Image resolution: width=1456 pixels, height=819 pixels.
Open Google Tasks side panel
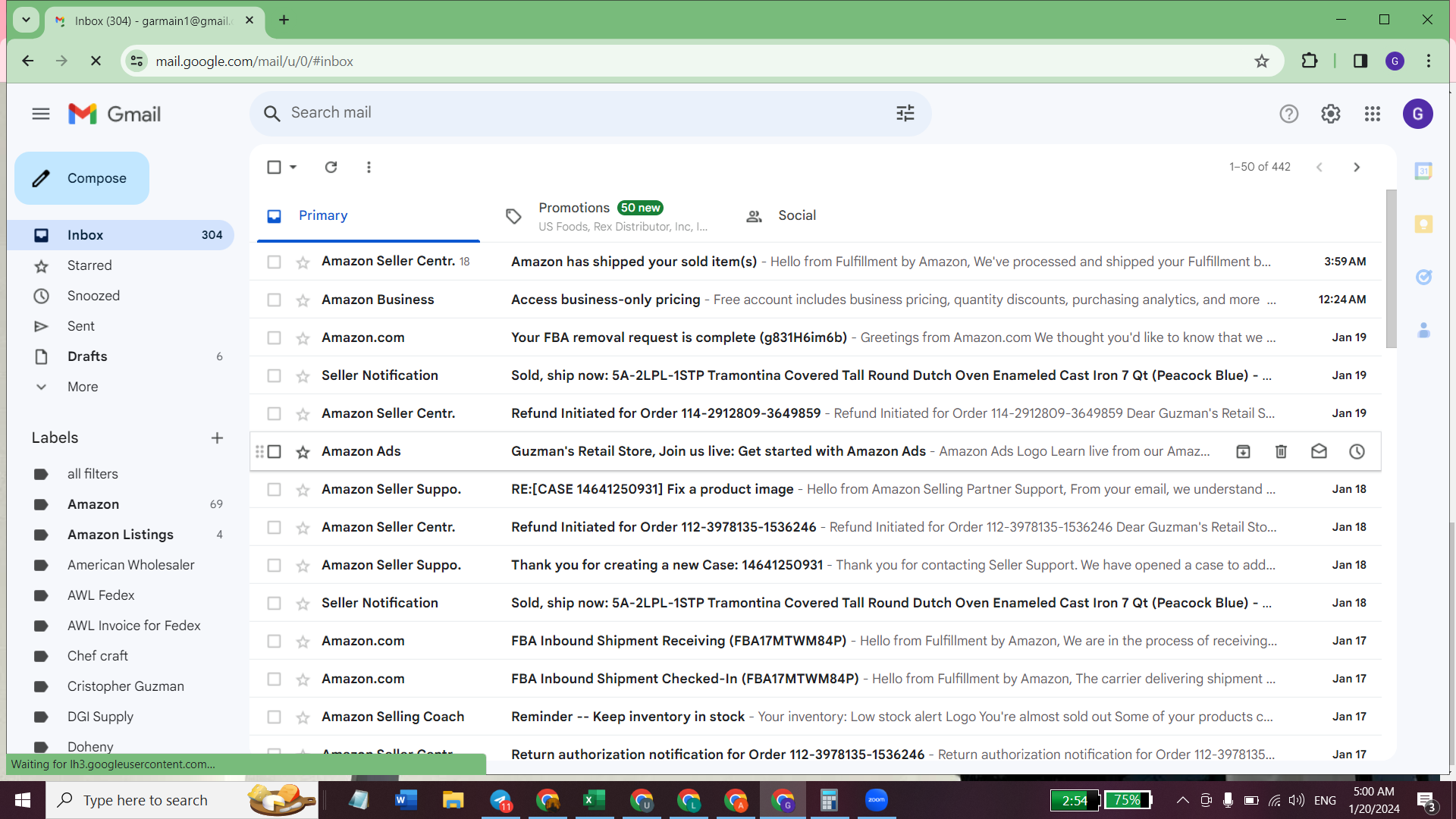[x=1423, y=278]
